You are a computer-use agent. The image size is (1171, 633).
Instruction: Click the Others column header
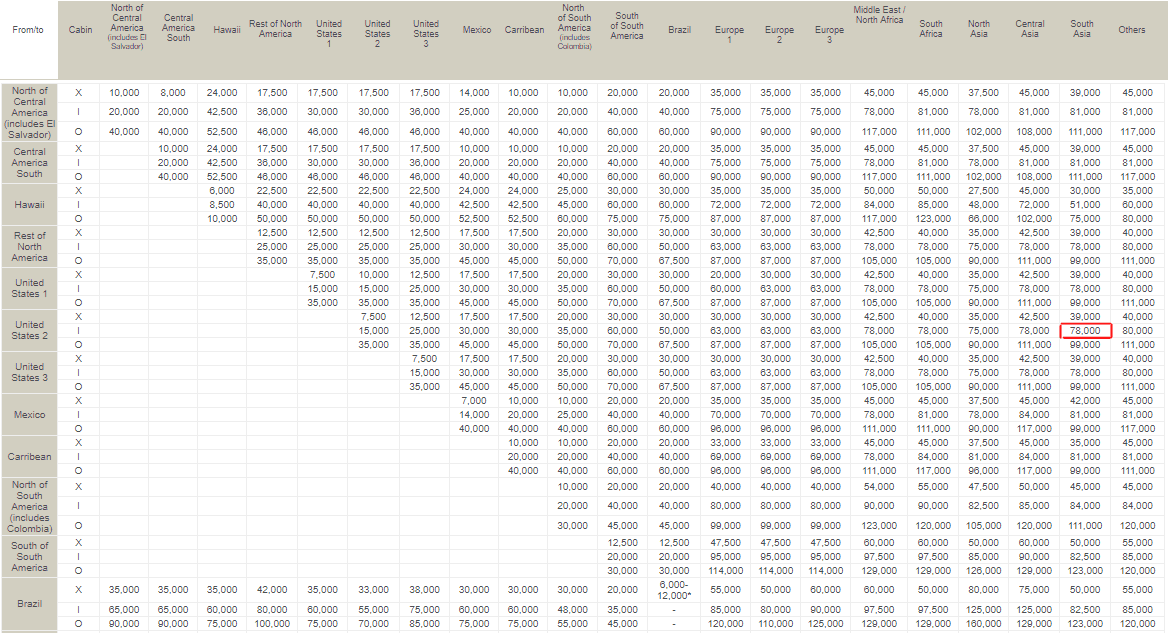point(1132,30)
